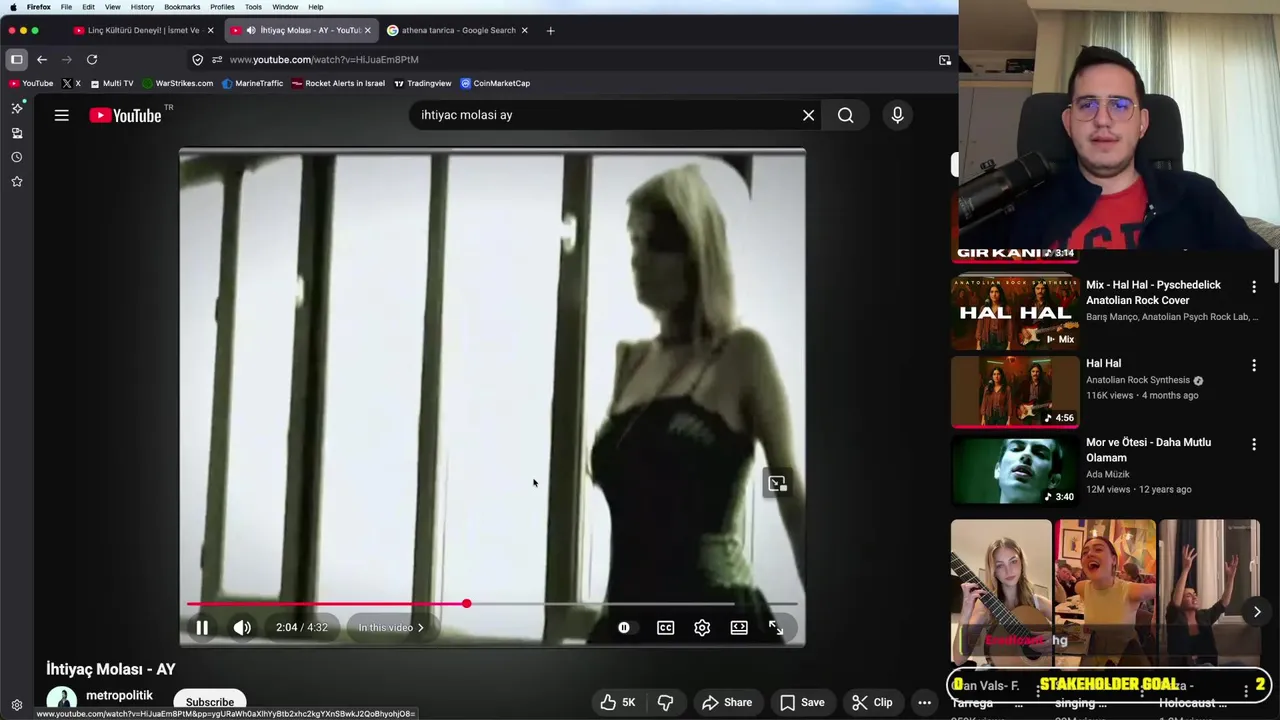The width and height of the screenshot is (1280, 720).
Task: Share the video
Action: click(727, 702)
